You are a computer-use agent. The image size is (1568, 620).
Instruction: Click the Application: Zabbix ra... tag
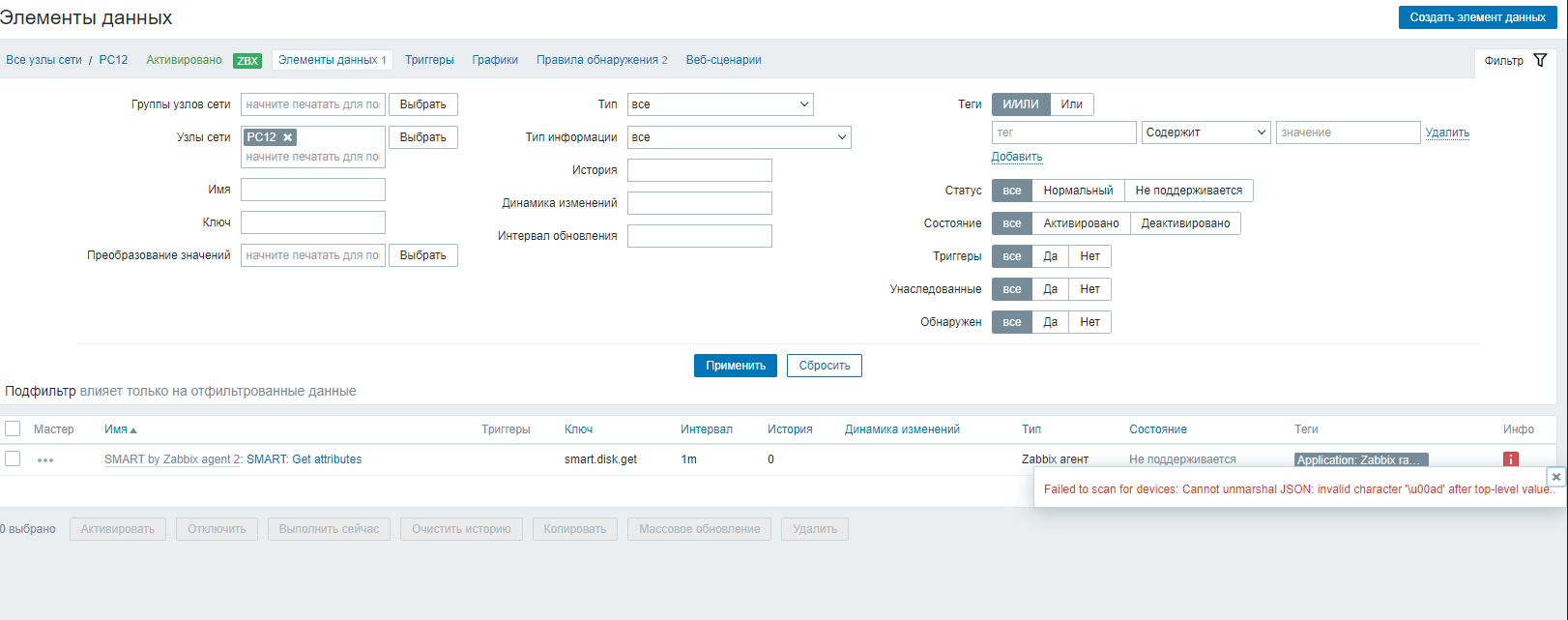pyautogui.click(x=1361, y=459)
